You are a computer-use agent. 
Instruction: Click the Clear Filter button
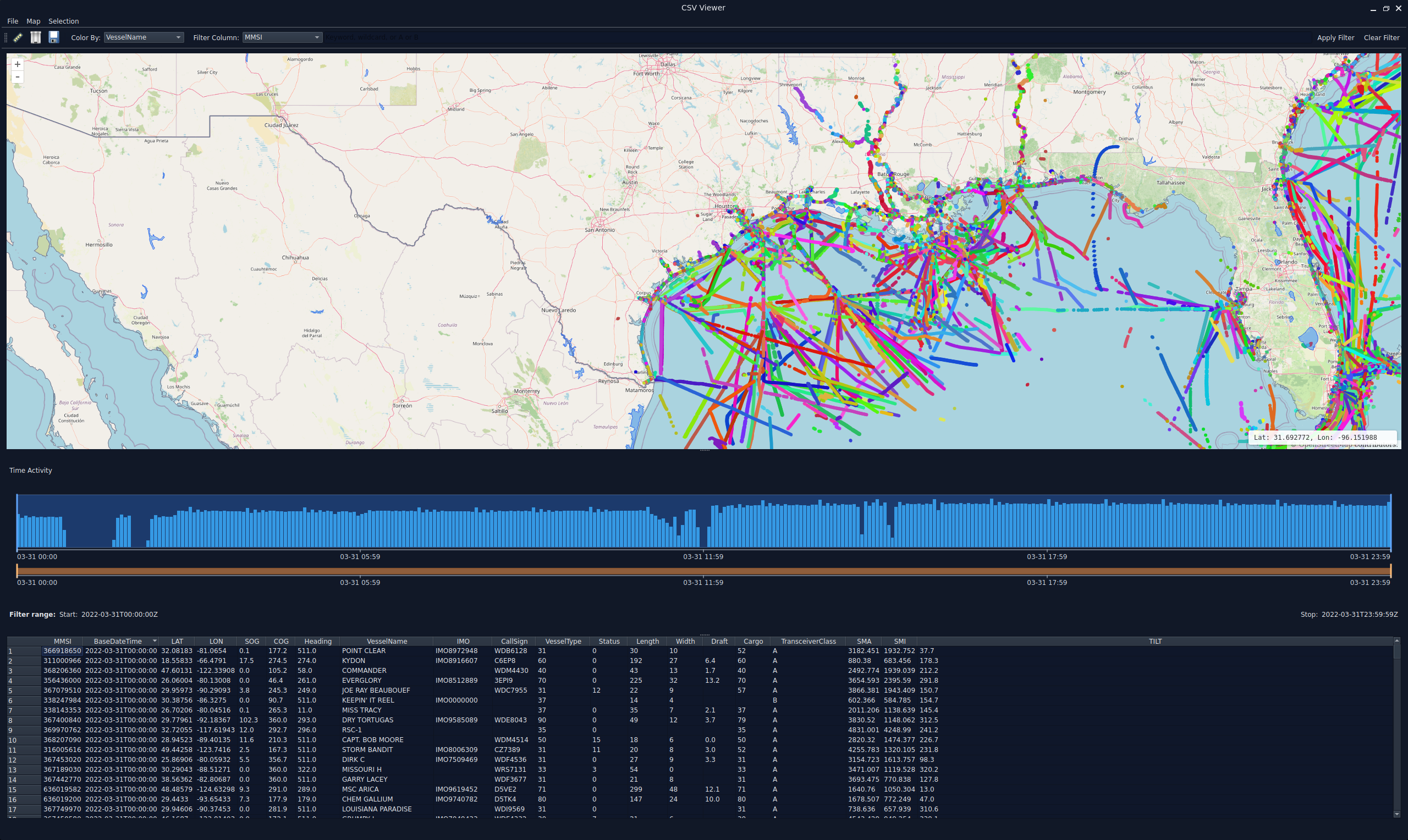1382,37
